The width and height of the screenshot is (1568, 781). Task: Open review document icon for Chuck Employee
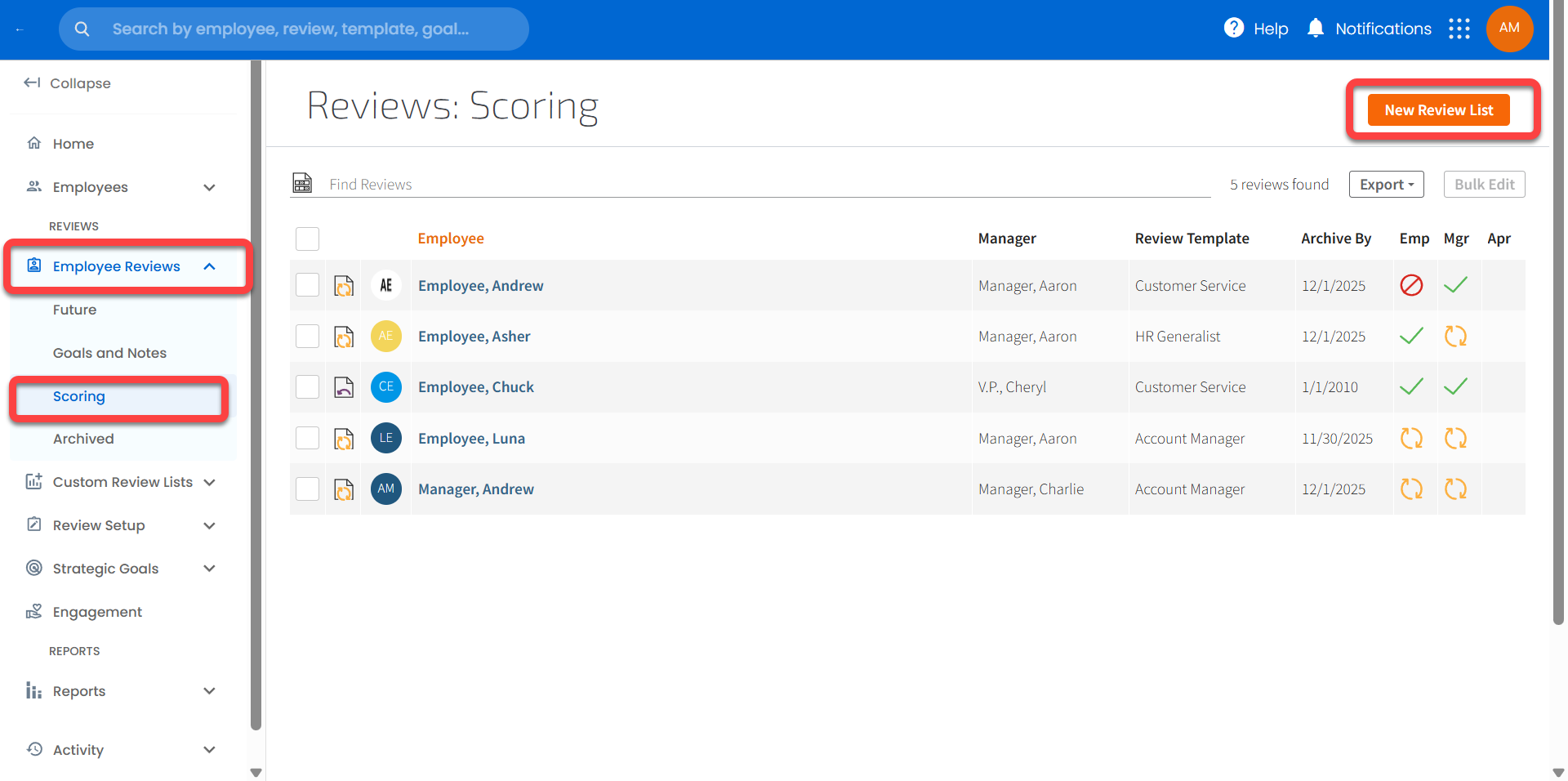coord(344,387)
